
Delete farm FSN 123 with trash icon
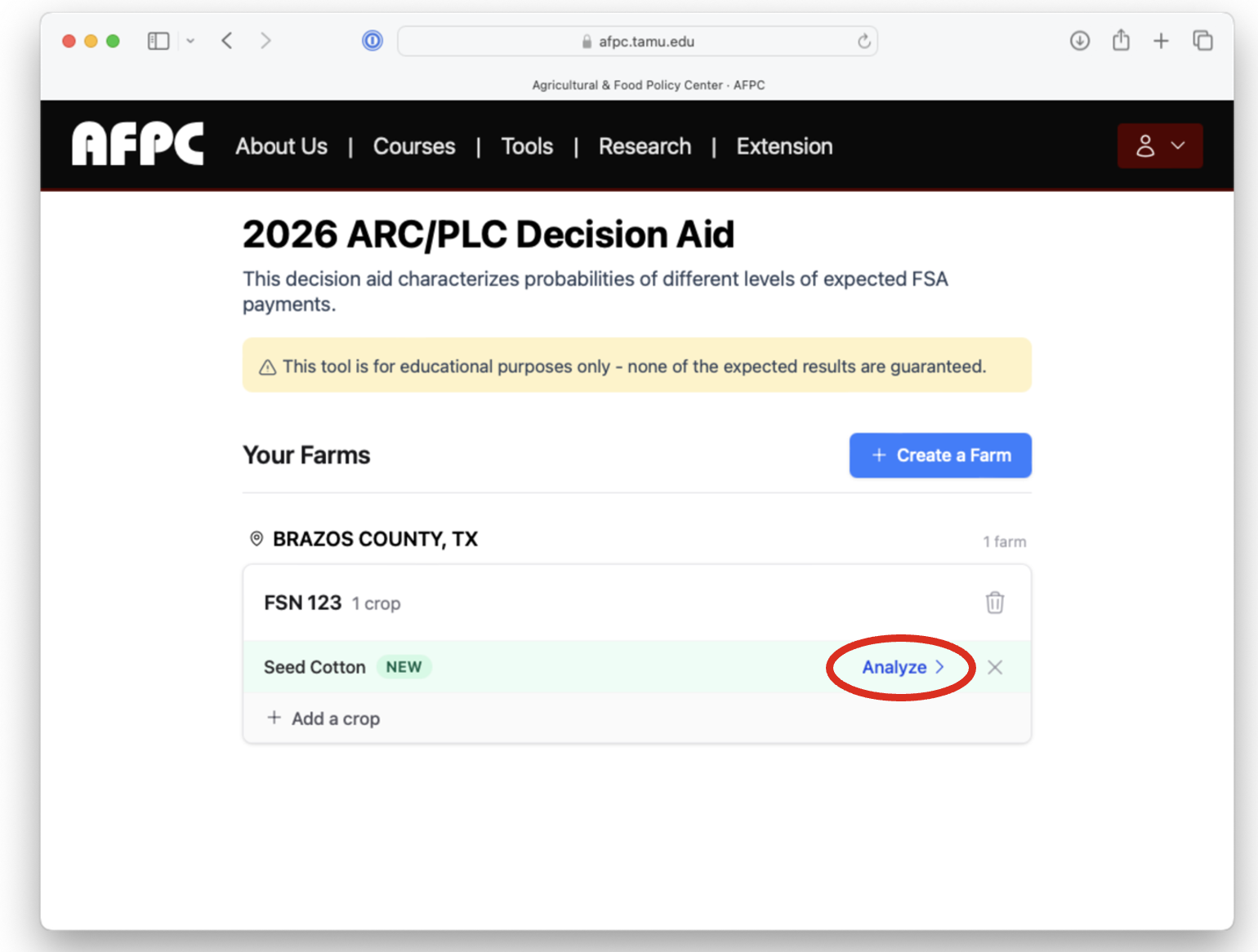994,603
